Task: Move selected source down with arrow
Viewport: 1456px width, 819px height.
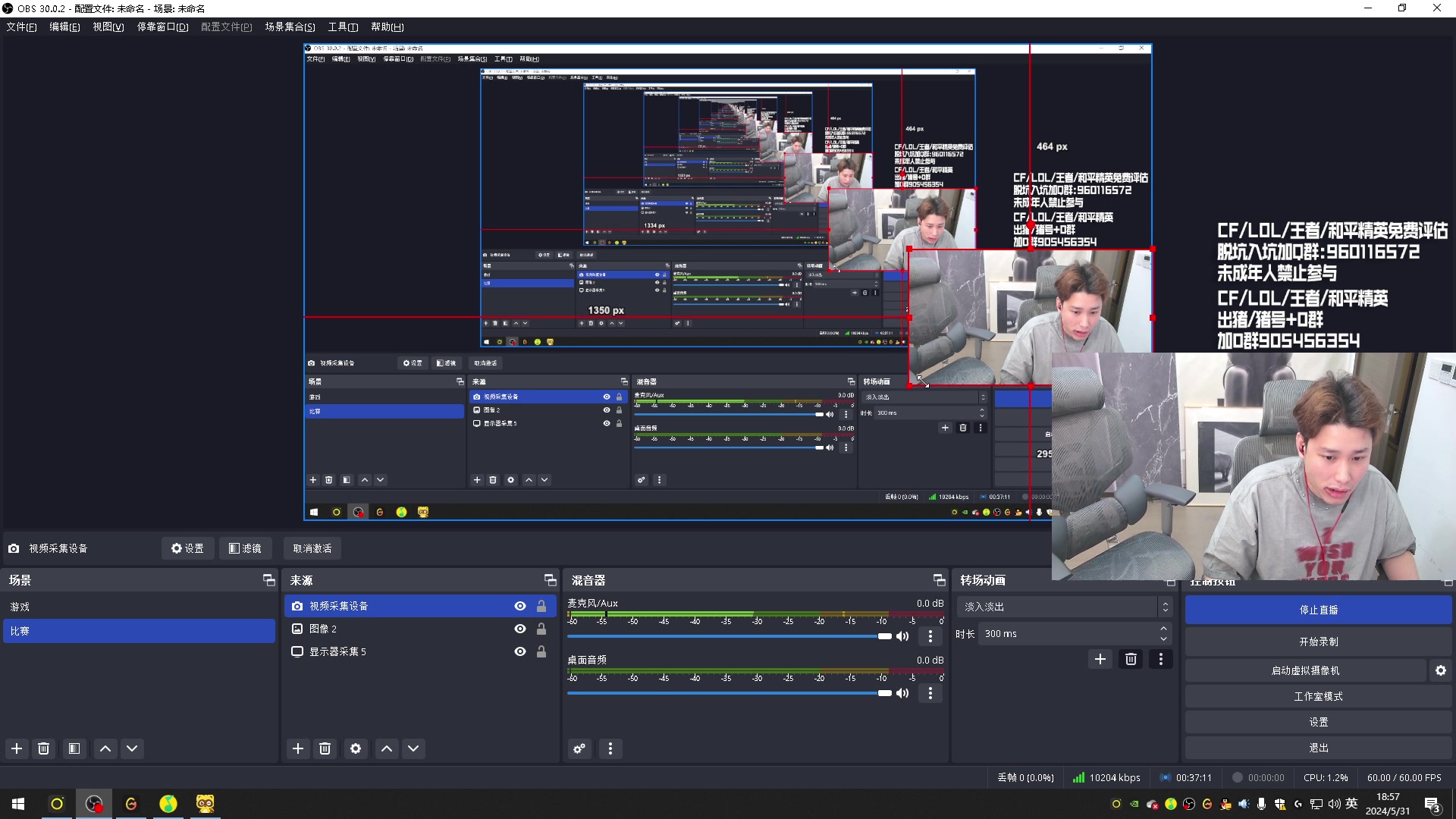Action: click(x=413, y=748)
